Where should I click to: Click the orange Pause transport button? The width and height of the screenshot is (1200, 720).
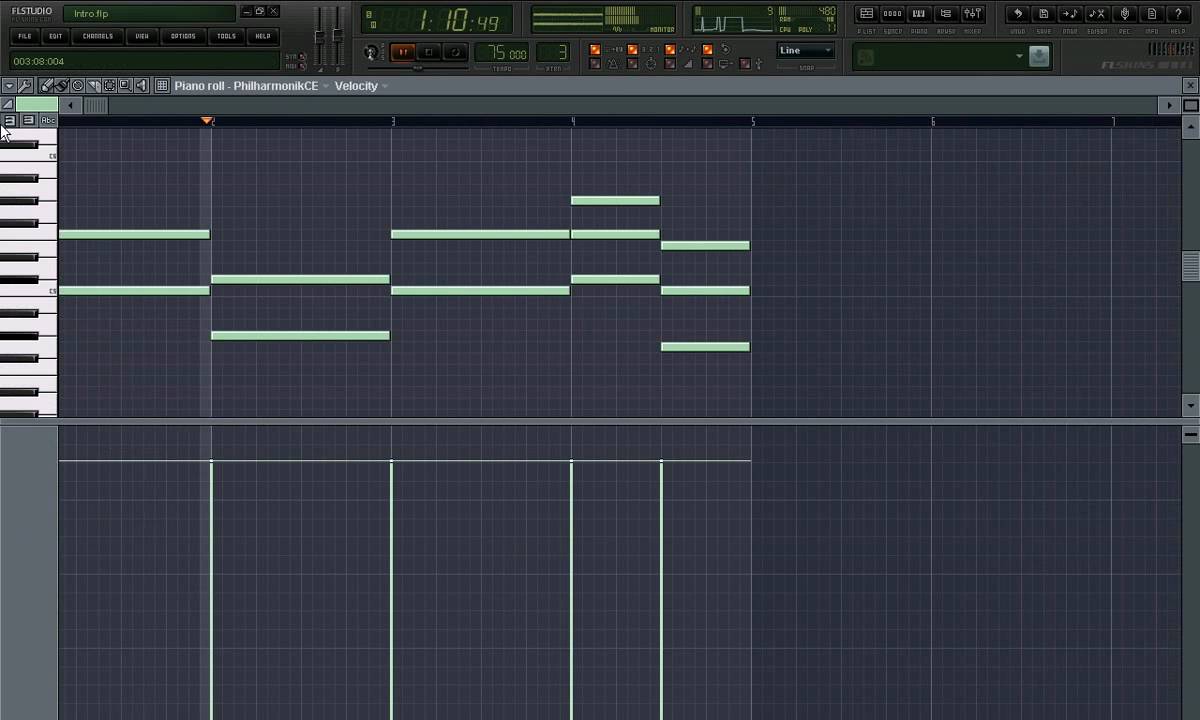(x=402, y=52)
